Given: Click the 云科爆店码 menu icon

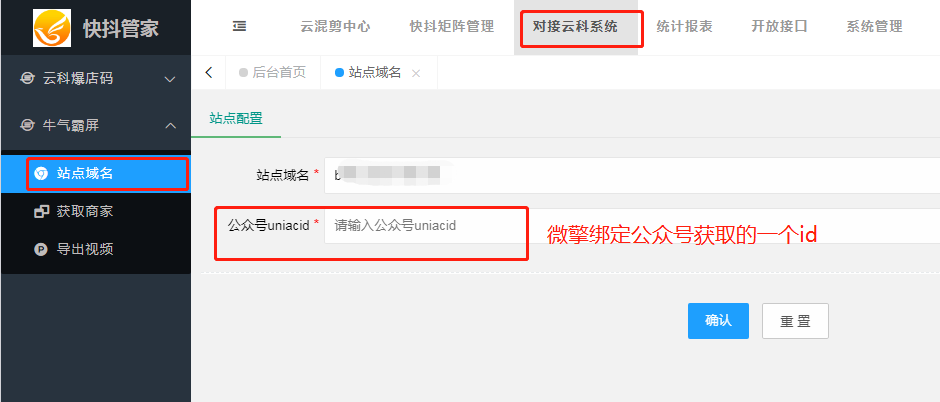Looking at the screenshot, I should pyautogui.click(x=27, y=78).
